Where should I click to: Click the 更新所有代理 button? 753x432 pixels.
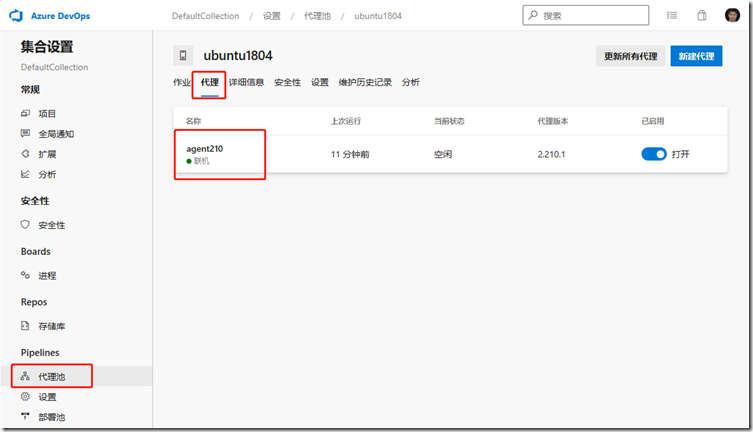tap(631, 56)
